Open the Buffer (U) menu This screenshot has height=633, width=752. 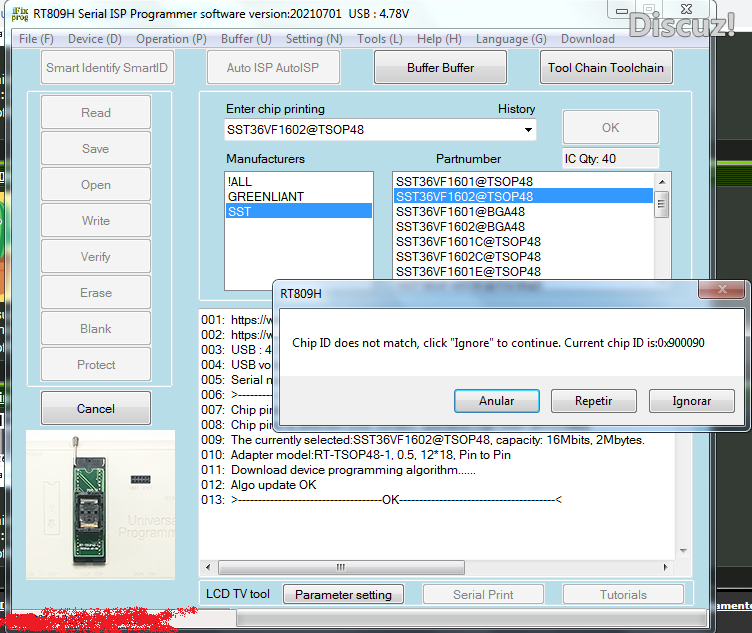tap(246, 39)
